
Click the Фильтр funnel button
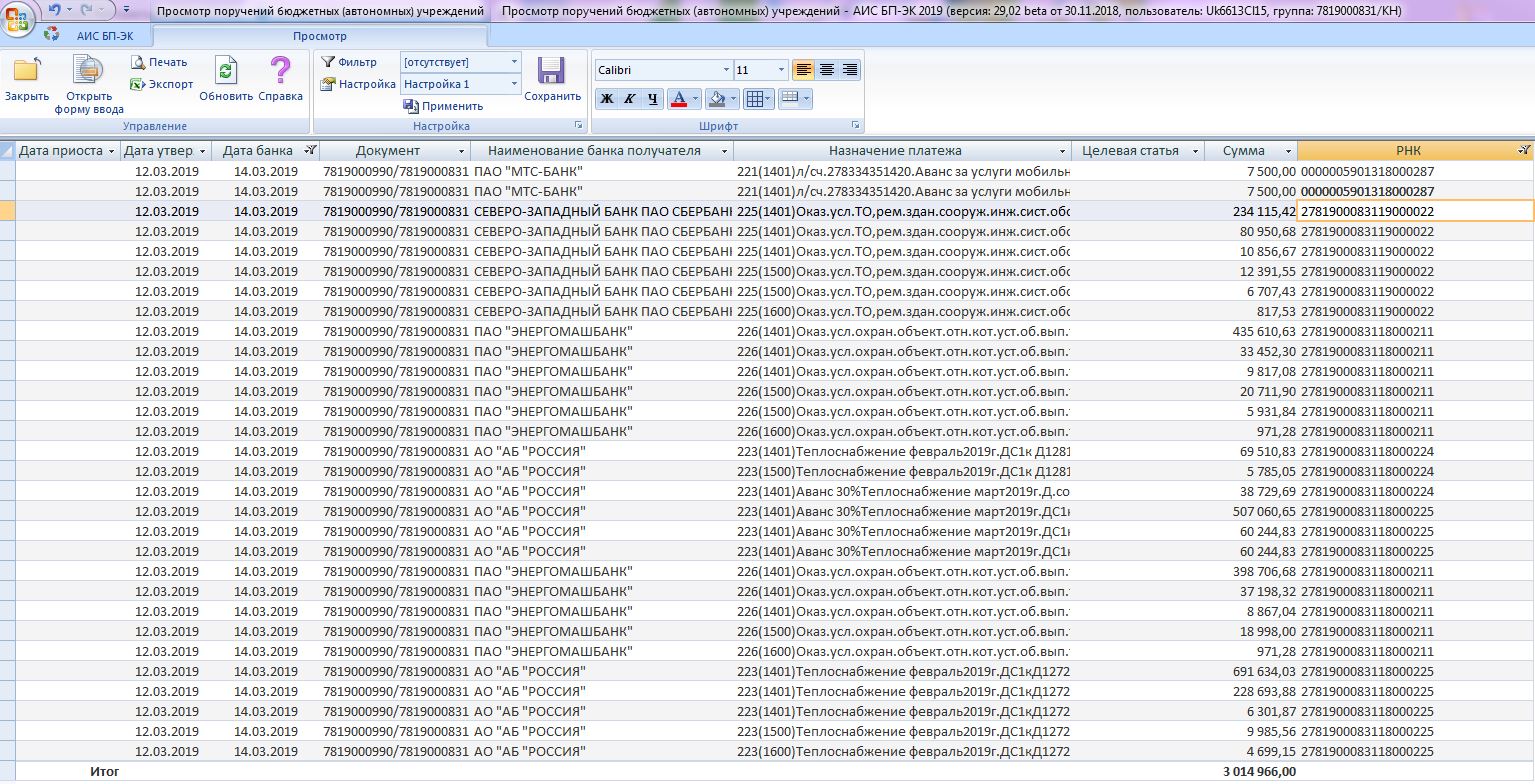[349, 62]
